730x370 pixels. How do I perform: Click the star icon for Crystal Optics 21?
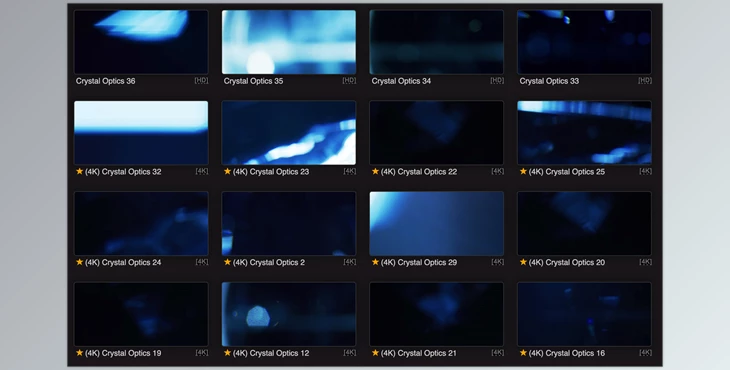click(x=375, y=353)
